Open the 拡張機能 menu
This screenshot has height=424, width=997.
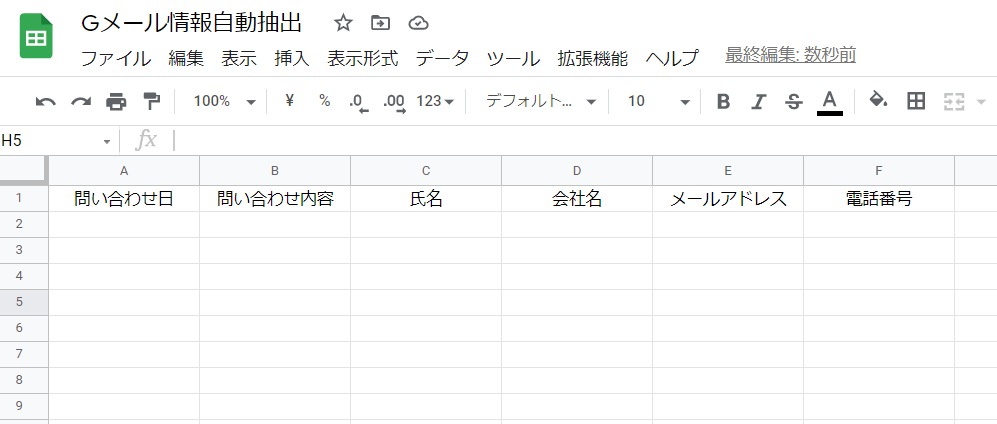click(x=593, y=58)
